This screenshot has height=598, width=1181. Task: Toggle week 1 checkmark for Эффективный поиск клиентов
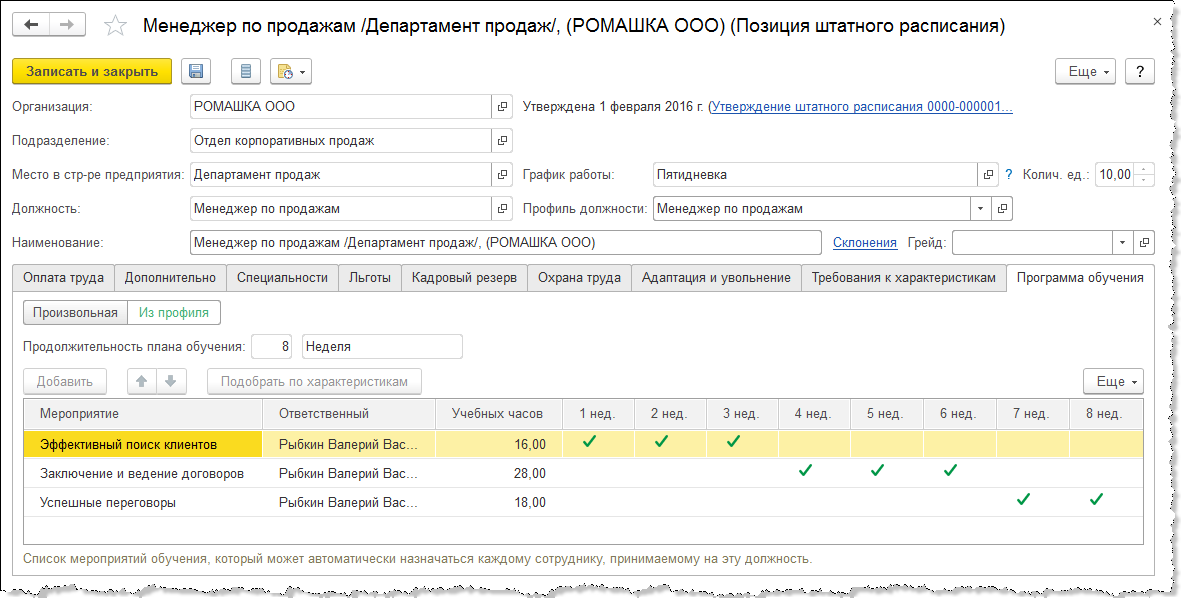[589, 441]
